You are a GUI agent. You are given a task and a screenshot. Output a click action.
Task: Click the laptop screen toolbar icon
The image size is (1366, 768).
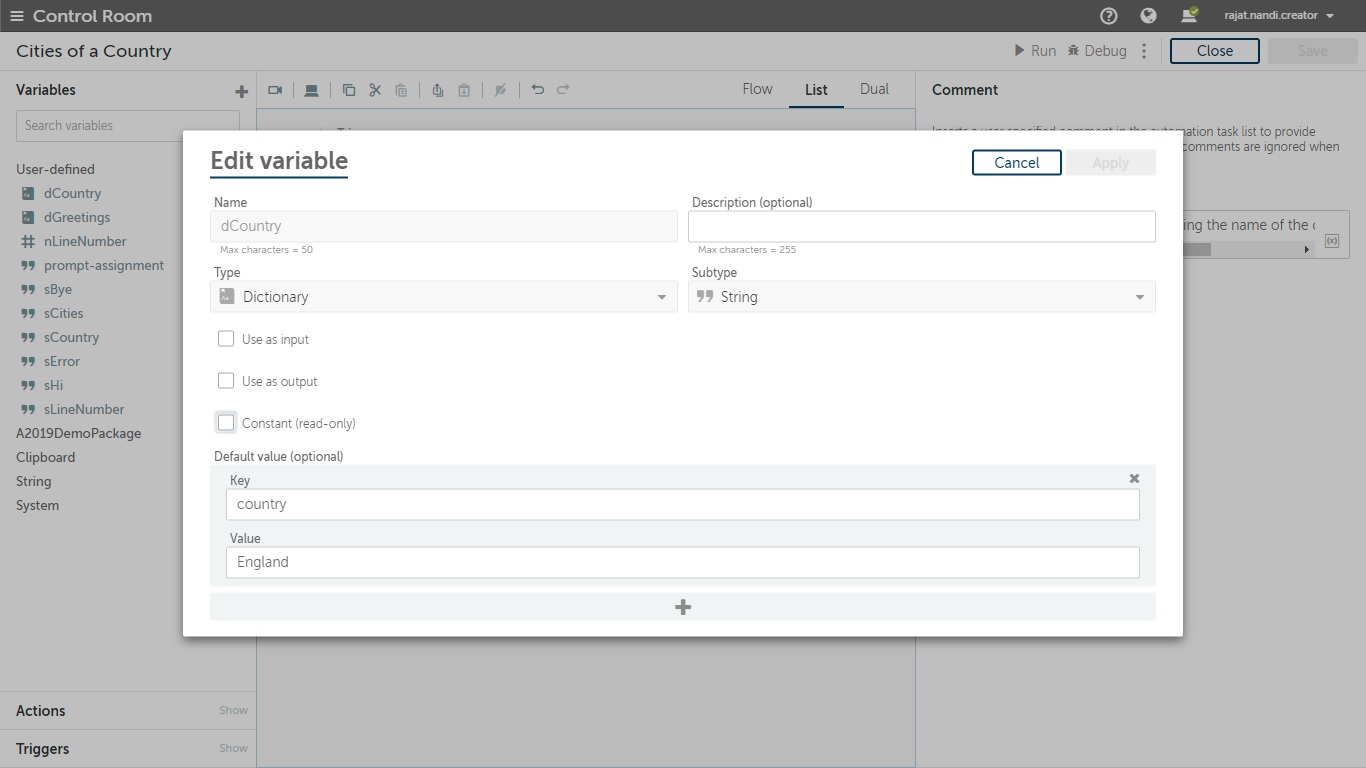[x=311, y=90]
